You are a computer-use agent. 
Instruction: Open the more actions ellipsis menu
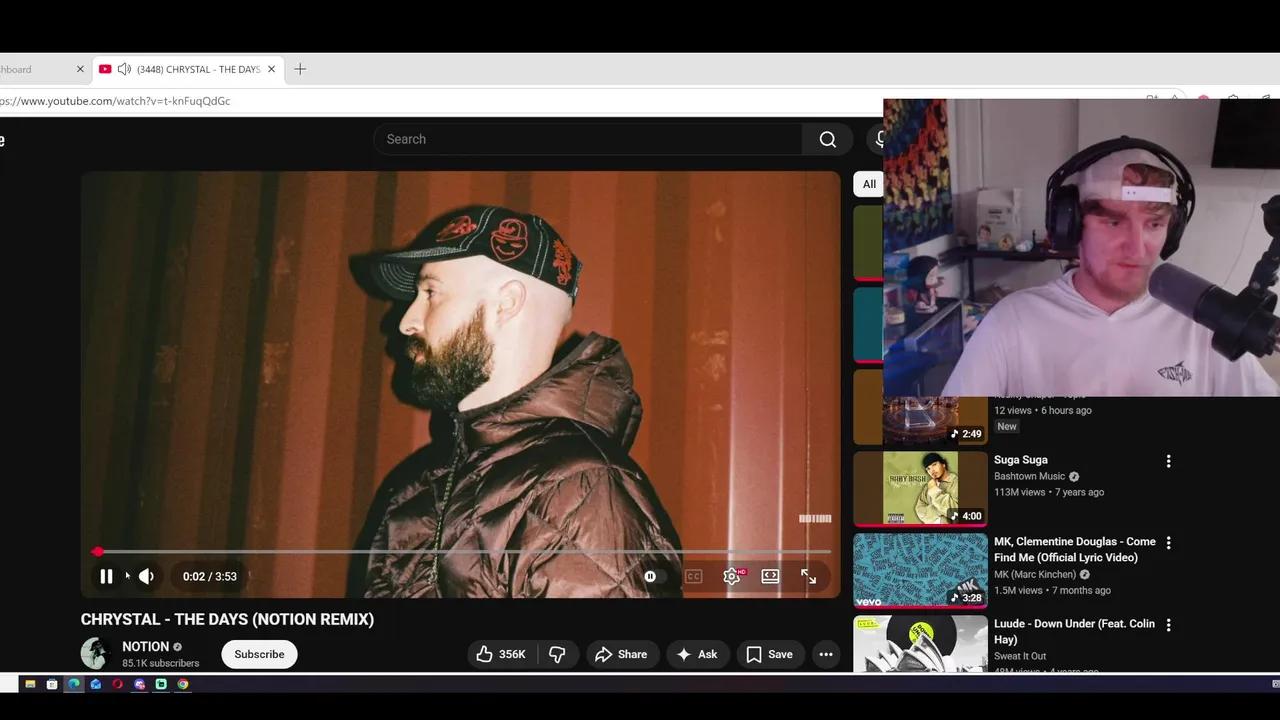click(826, 654)
